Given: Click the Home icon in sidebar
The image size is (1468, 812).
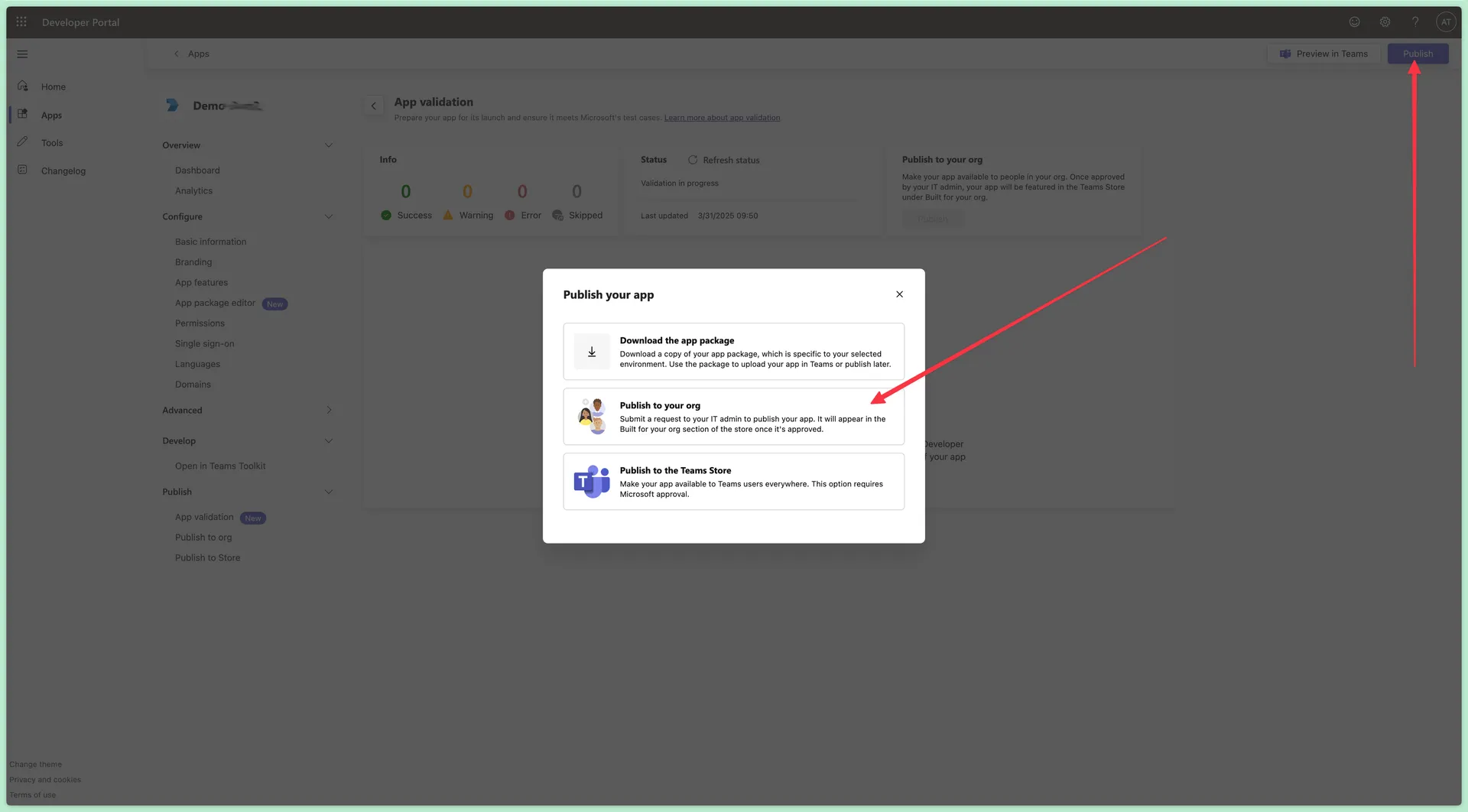Looking at the screenshot, I should tap(23, 86).
